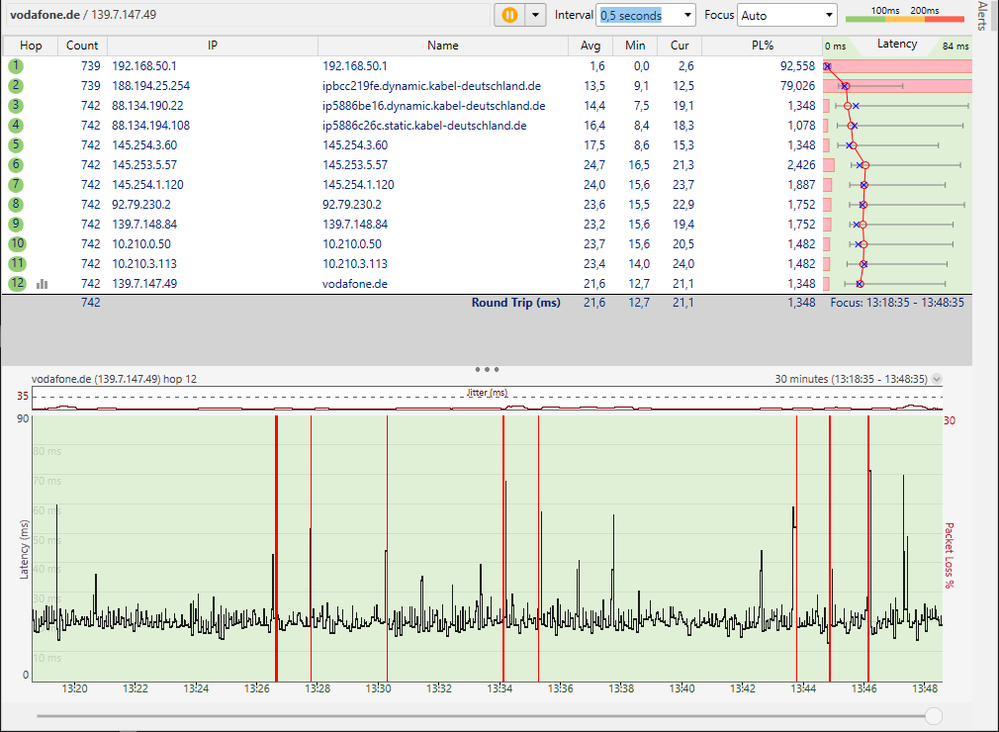The height and width of the screenshot is (732, 999).
Task: Click the three-dot pane splitter handle
Action: tap(487, 370)
